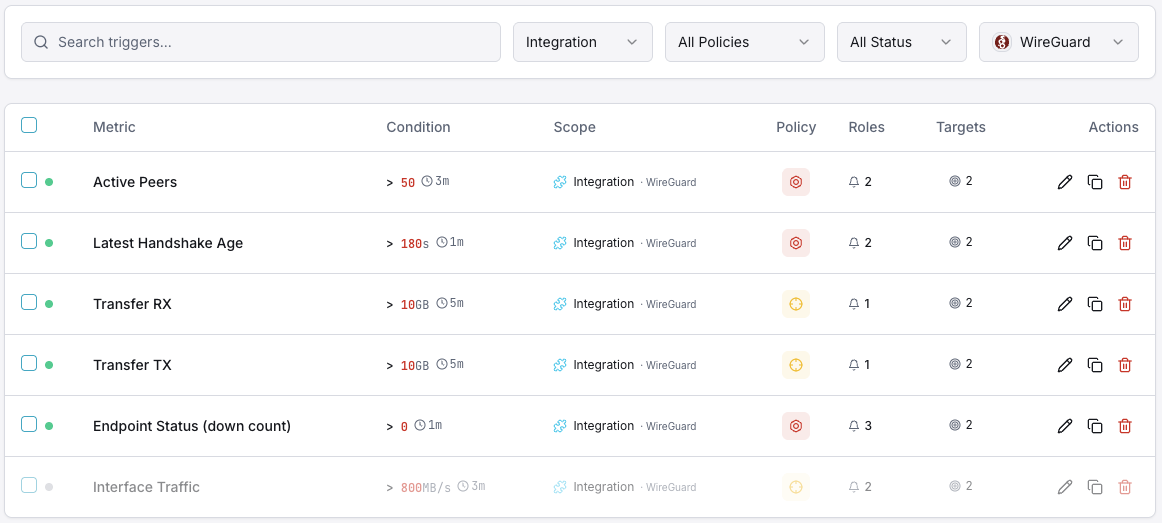This screenshot has width=1162, height=523.
Task: Check the Active Peers row checkbox
Action: [x=29, y=180]
